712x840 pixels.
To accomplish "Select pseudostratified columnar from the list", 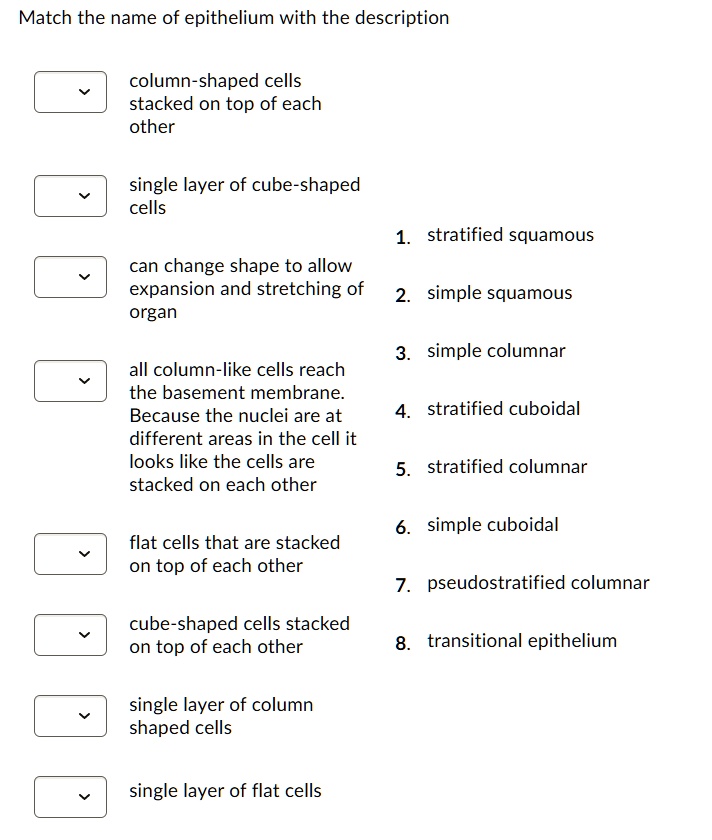I will pos(538,582).
